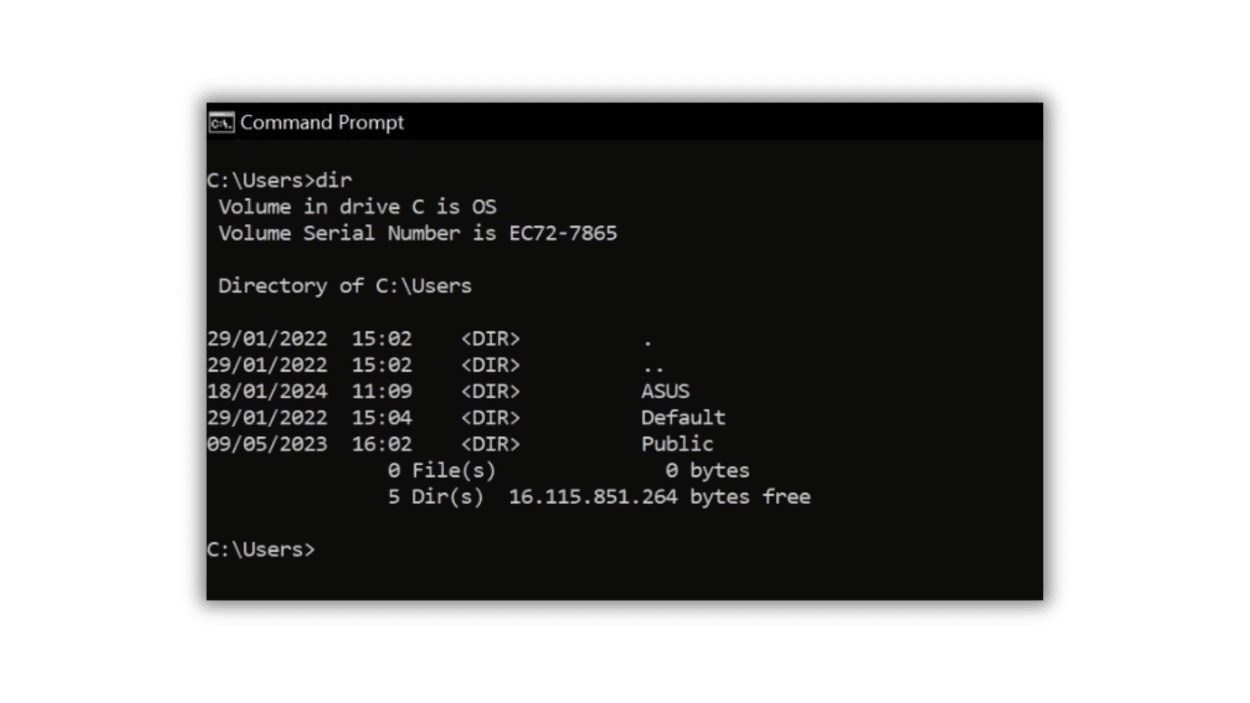Click the ASUS directory name

click(665, 391)
